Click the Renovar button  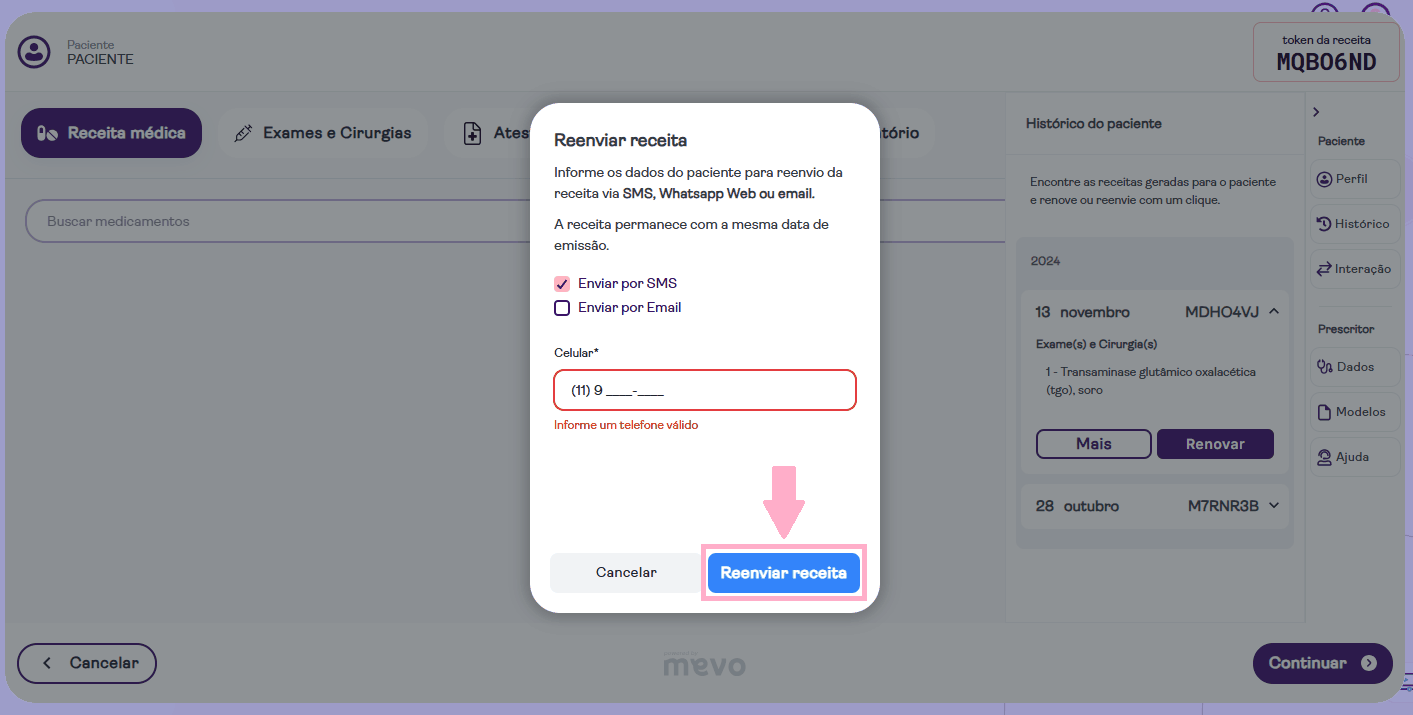1215,444
